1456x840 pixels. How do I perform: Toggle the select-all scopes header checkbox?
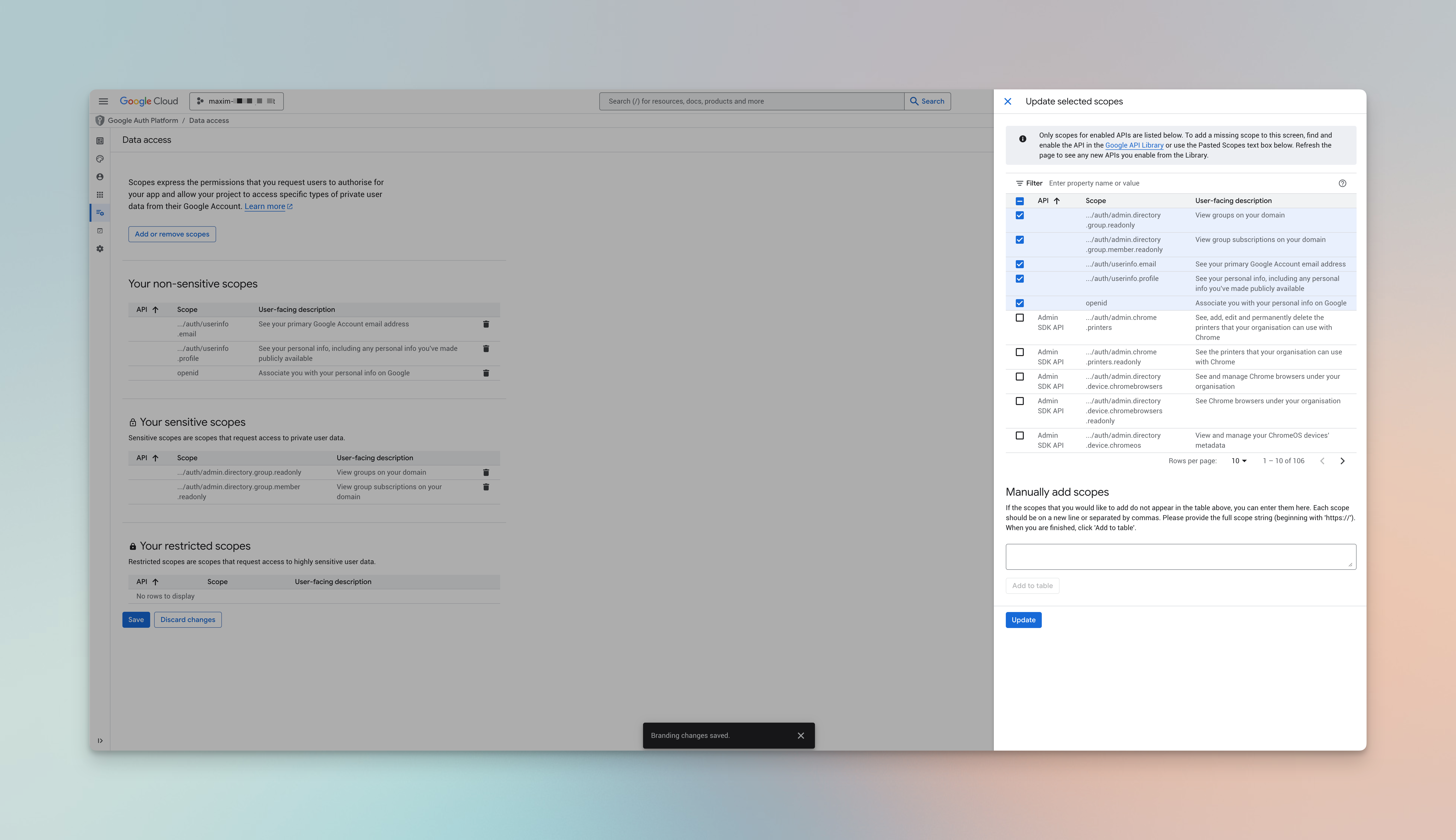[x=1020, y=201]
